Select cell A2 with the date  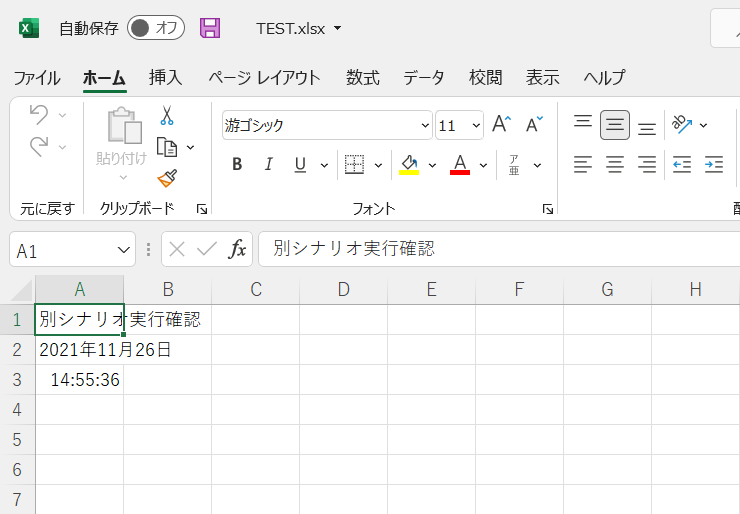79,350
